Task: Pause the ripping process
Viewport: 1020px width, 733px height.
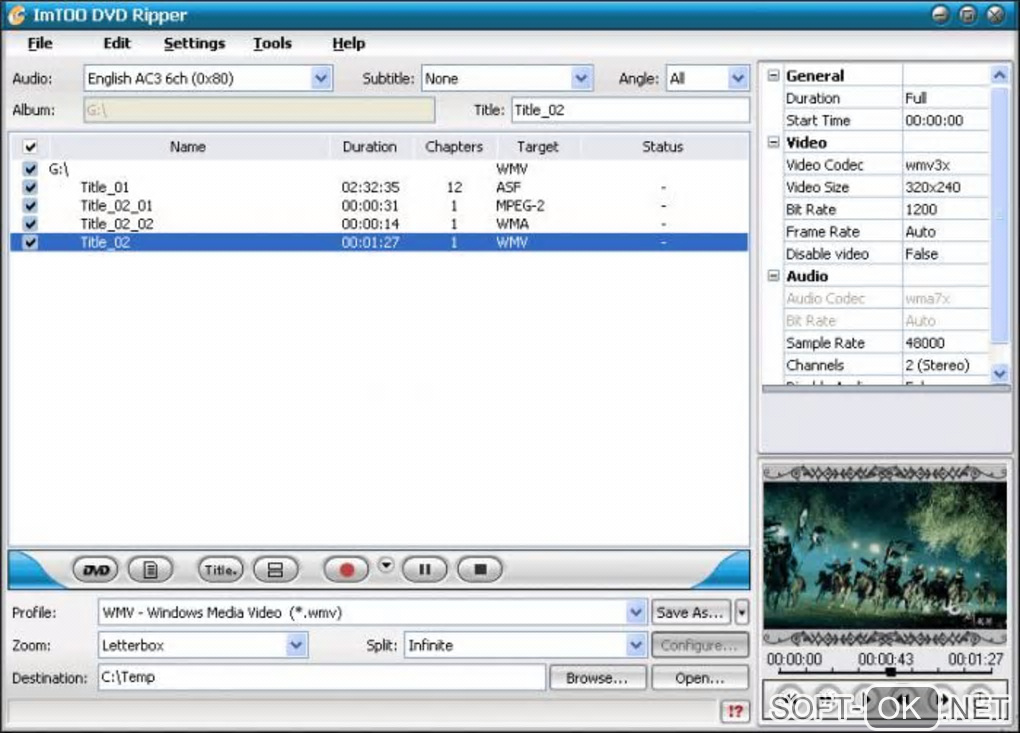Action: [x=424, y=570]
